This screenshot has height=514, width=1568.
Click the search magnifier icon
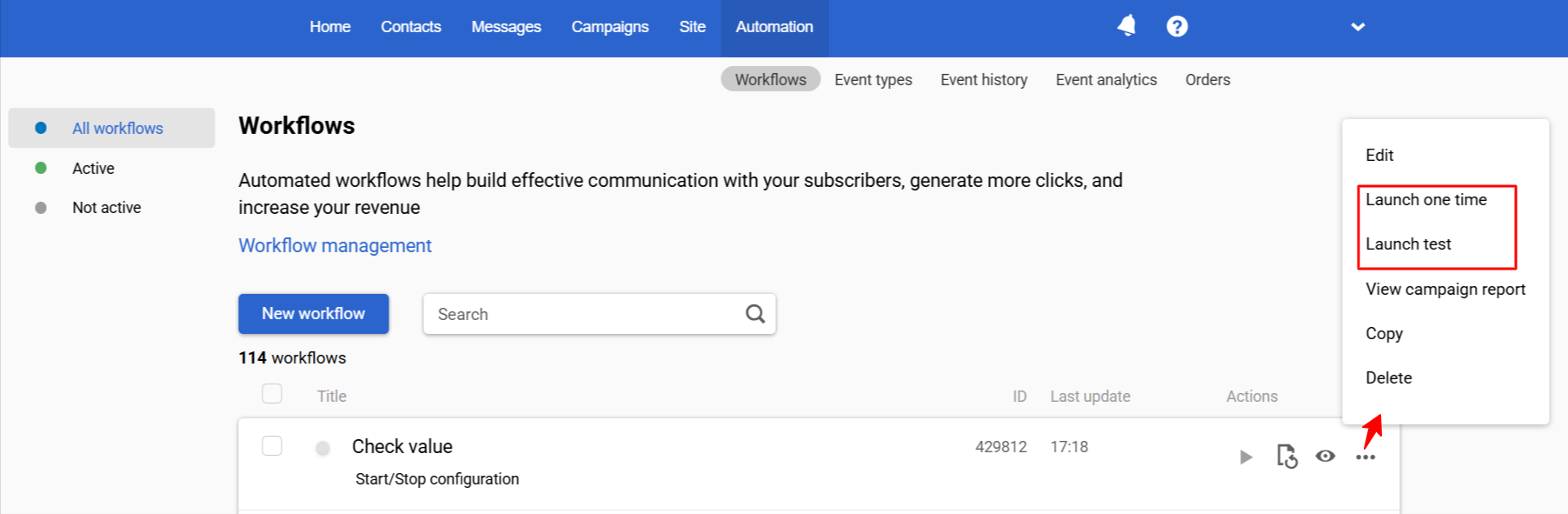coord(755,313)
